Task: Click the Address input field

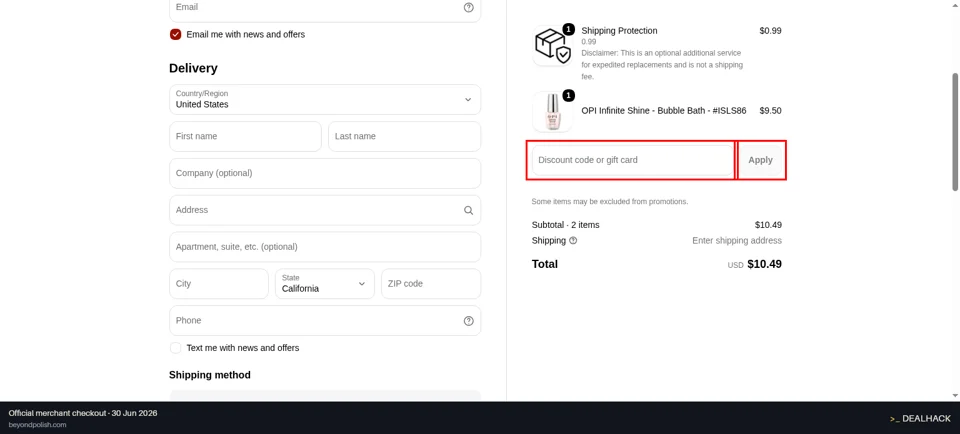Action: 325,210
